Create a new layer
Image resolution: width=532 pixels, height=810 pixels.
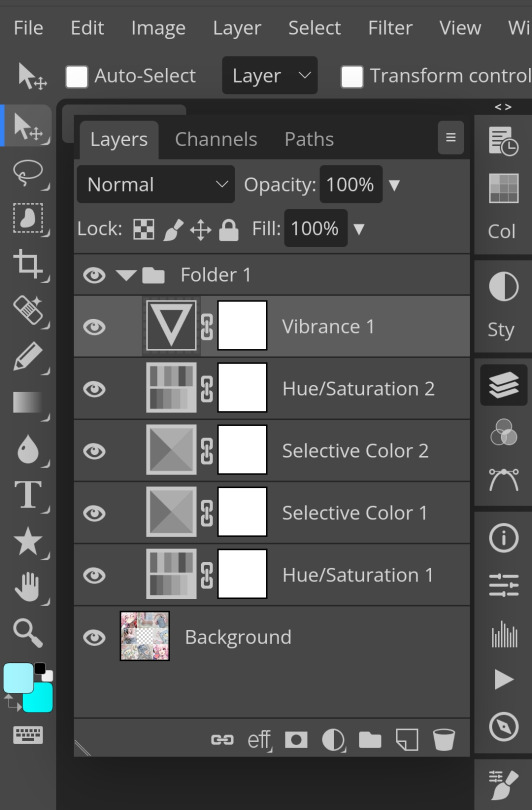[x=407, y=740]
